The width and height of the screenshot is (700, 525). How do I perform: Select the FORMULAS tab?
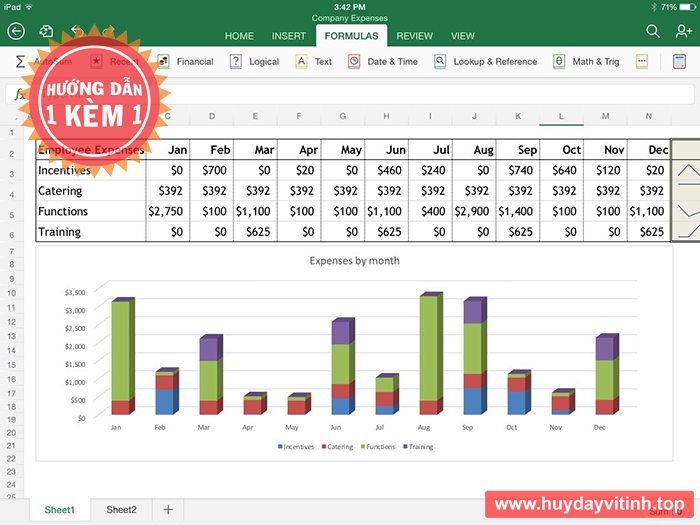click(x=351, y=36)
